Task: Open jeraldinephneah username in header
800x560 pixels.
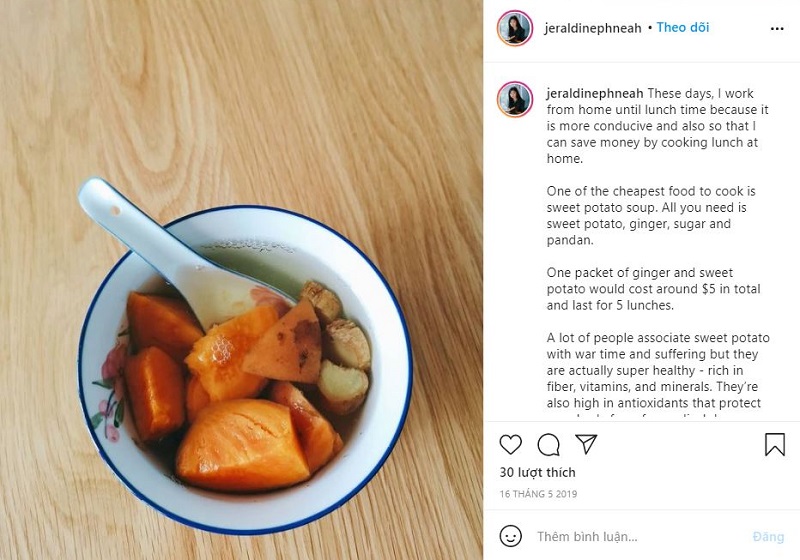Action: point(592,28)
